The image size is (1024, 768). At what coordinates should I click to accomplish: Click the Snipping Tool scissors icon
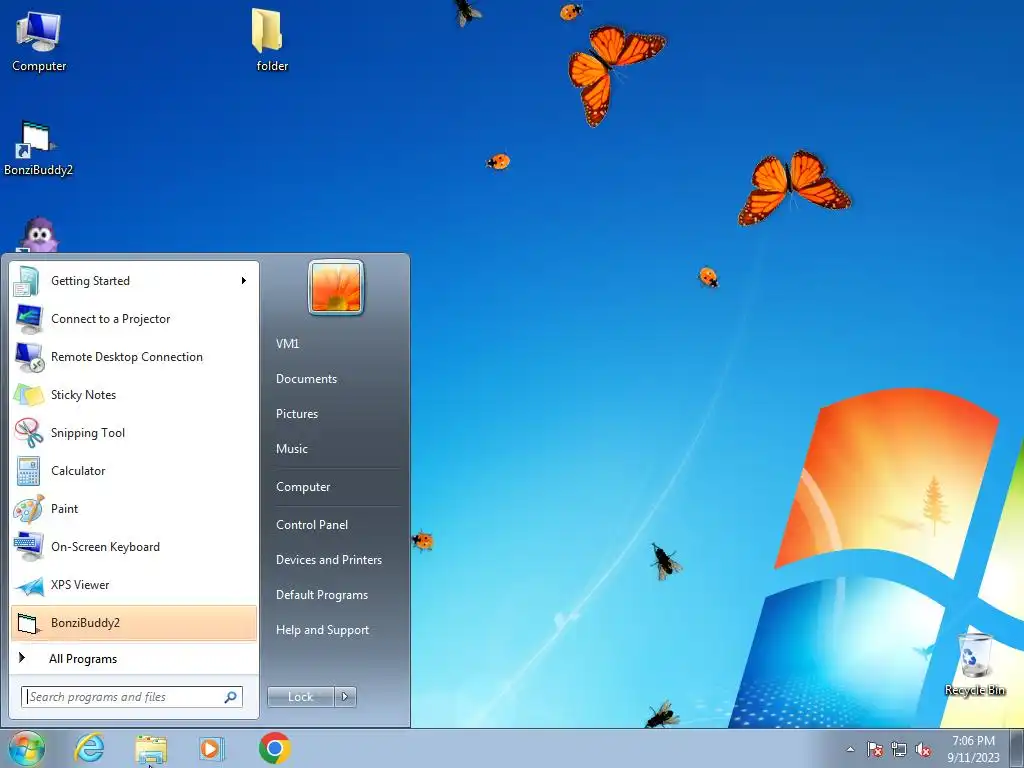pos(28,433)
